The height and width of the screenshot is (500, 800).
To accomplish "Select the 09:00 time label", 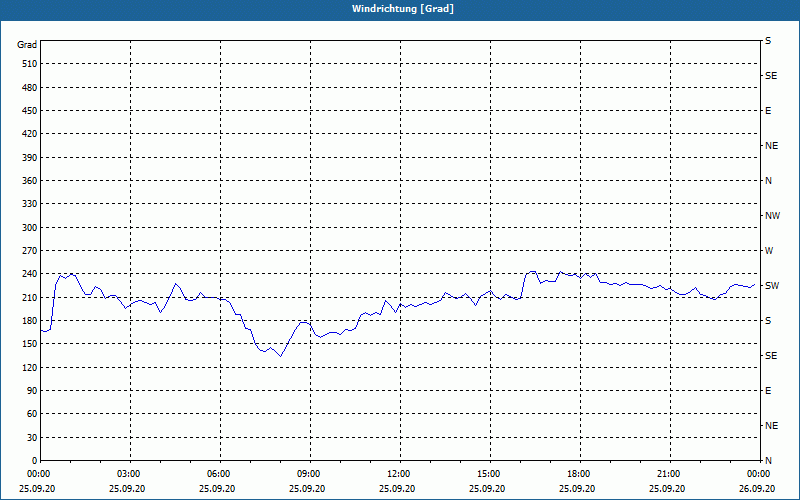I will [310, 473].
